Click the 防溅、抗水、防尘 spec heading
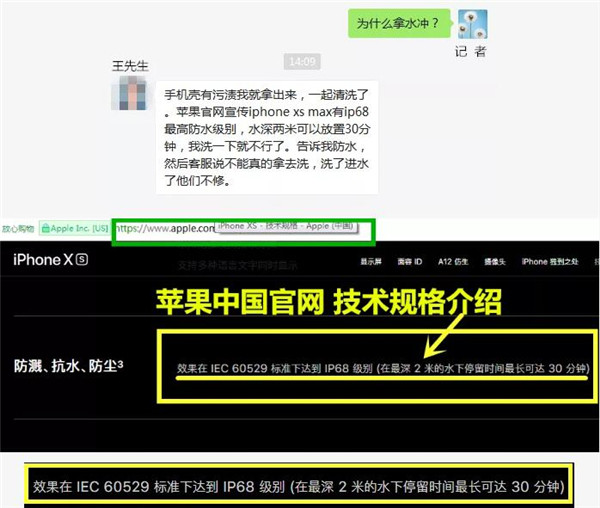The image size is (600, 508). coord(68,366)
